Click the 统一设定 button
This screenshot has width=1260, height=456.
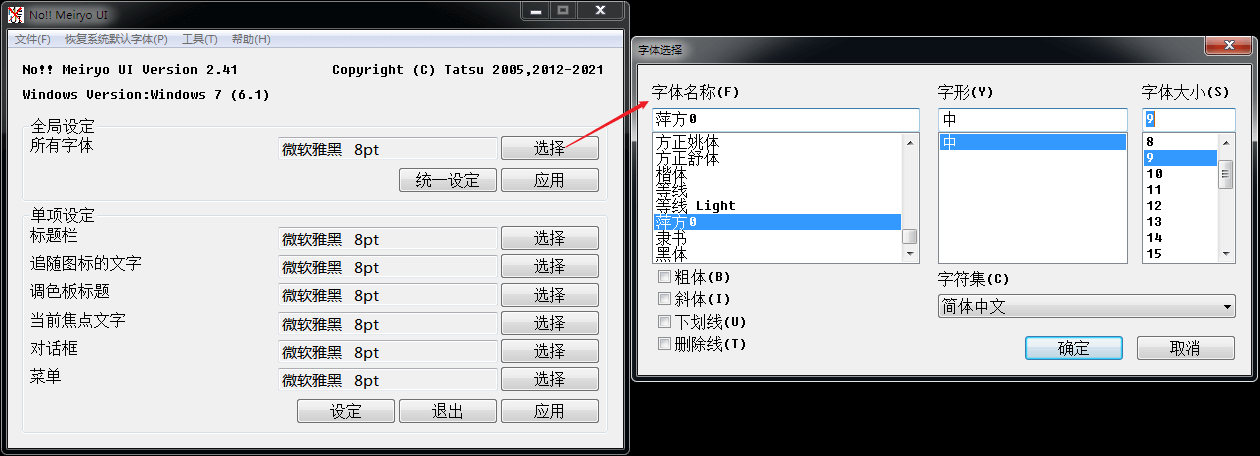coord(447,180)
